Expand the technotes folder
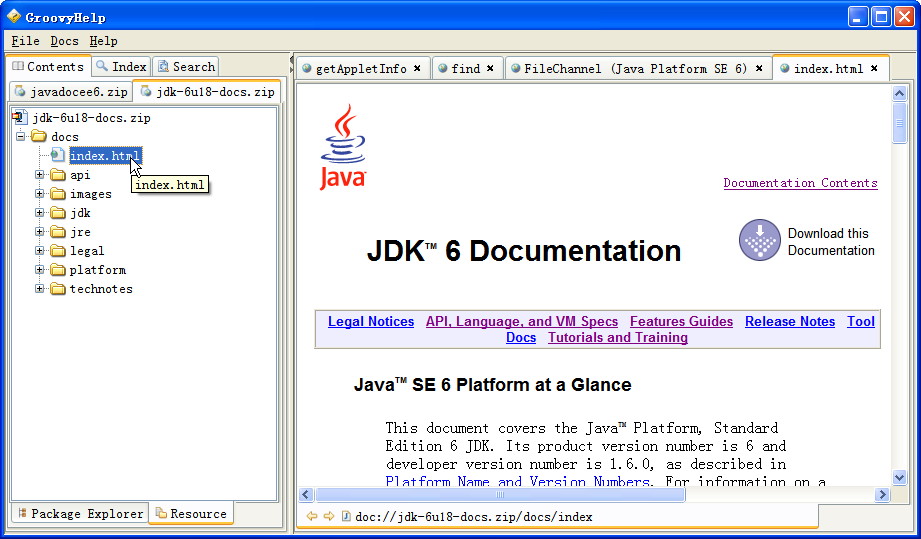The width and height of the screenshot is (921, 539). click(39, 289)
